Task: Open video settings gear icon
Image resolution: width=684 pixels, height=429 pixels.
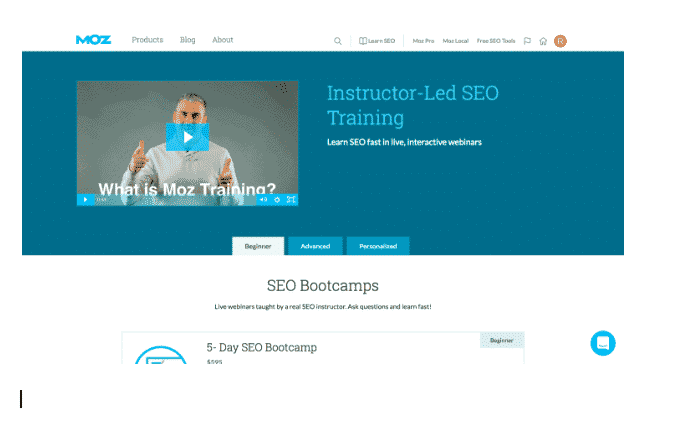Action: click(277, 199)
